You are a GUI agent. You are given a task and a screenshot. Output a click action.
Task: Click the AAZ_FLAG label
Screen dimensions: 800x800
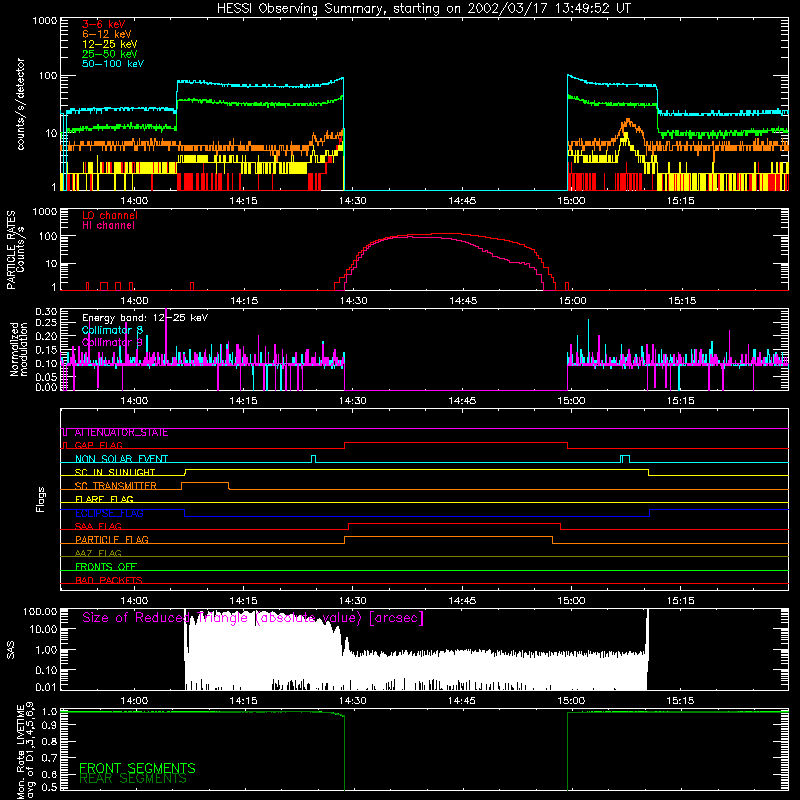pyautogui.click(x=98, y=553)
